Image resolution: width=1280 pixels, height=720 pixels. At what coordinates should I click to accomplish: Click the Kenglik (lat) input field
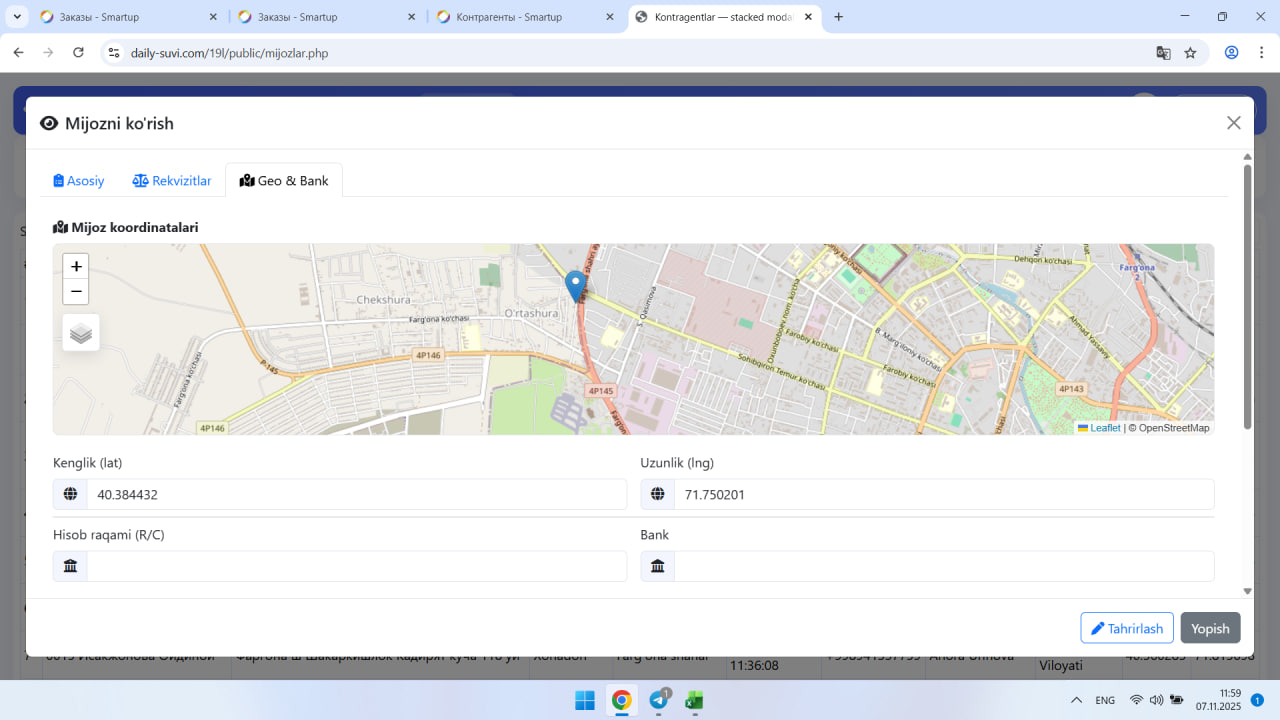(355, 494)
